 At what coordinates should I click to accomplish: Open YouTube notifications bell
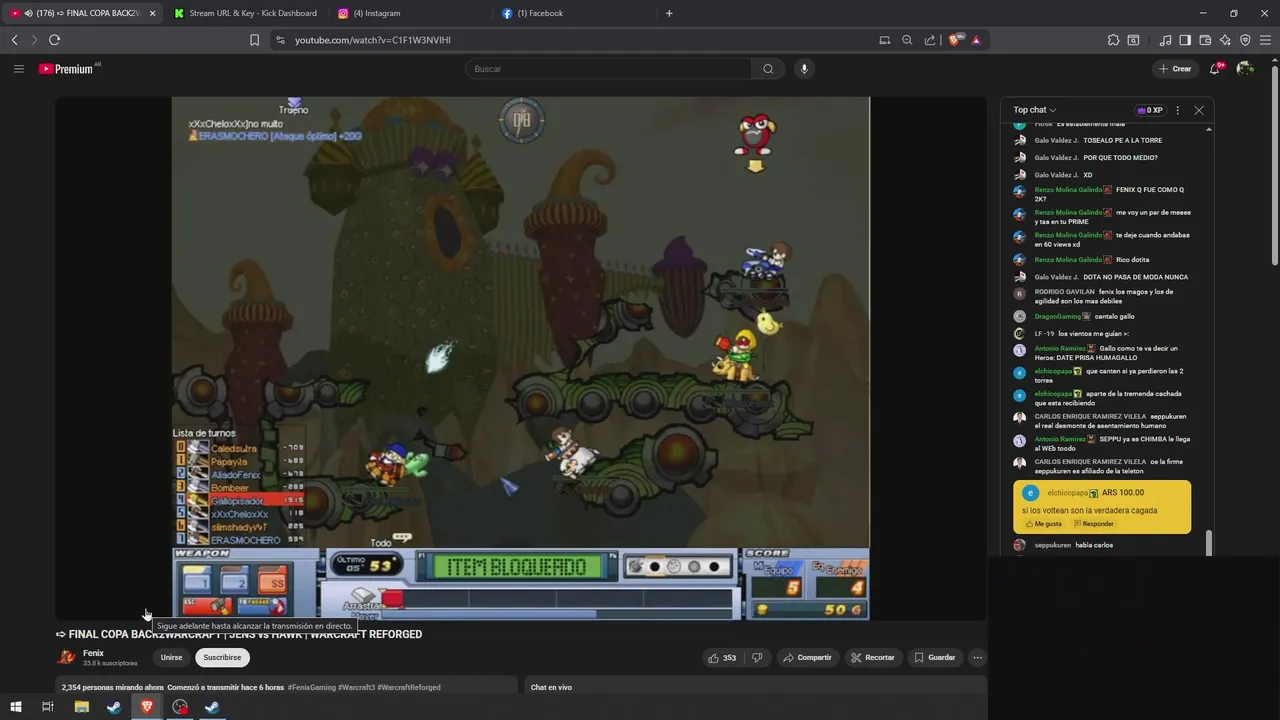point(1215,69)
